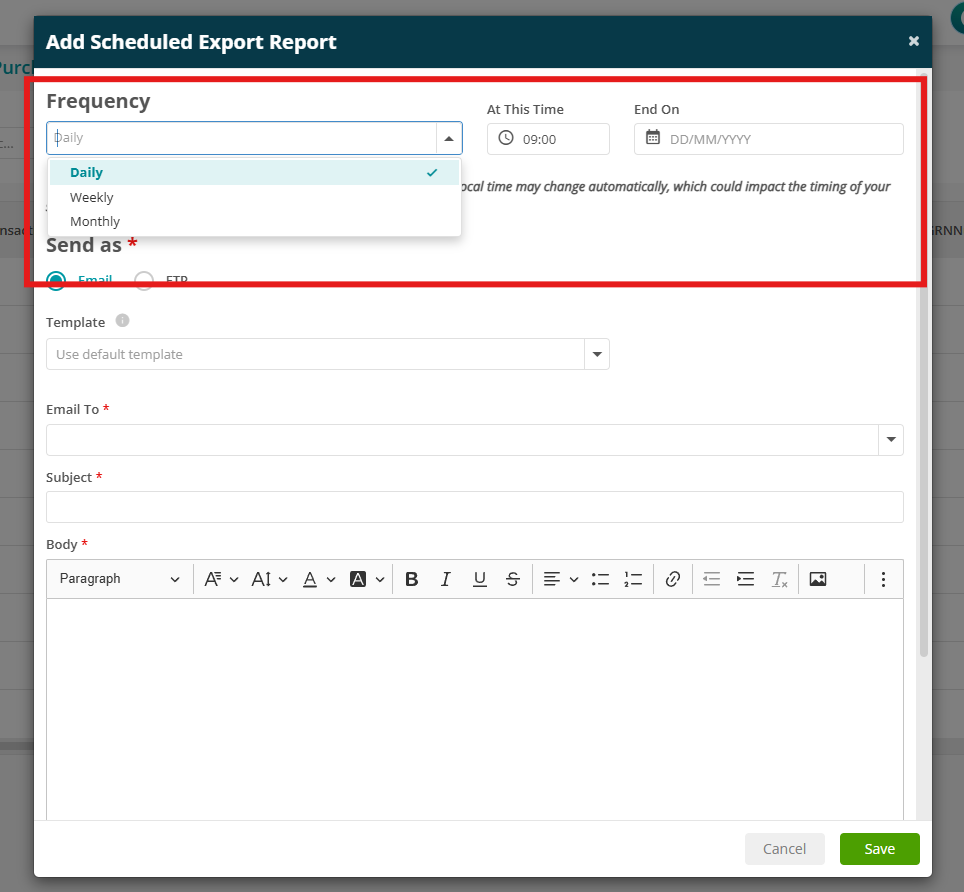
Task: Show more toolbar items (three dots)
Action: (x=883, y=579)
